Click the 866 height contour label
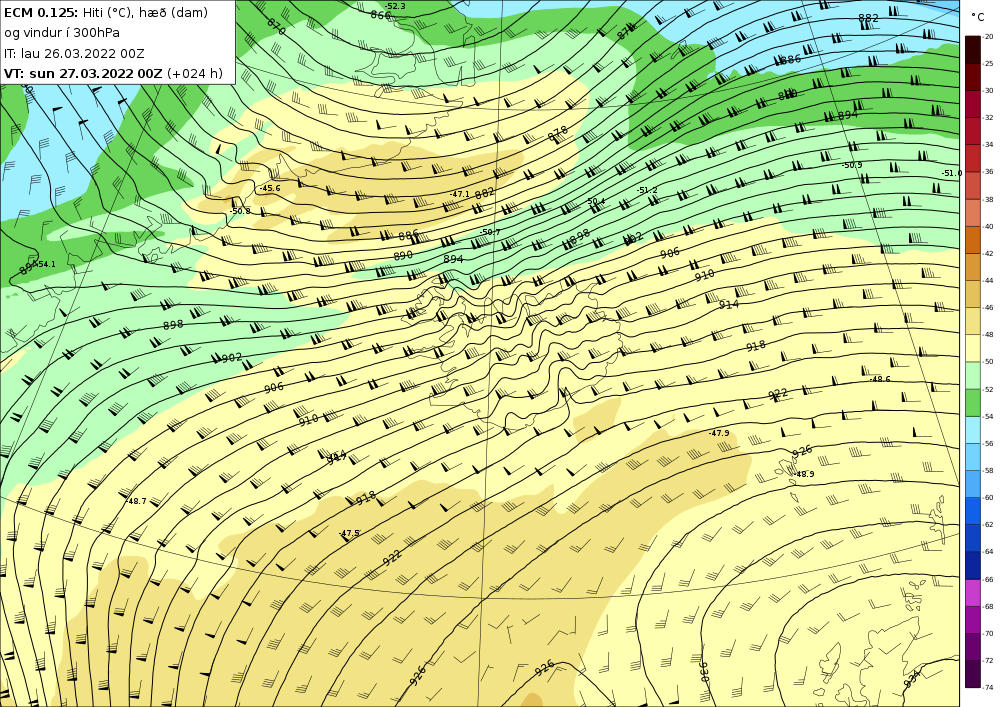 coord(380,15)
